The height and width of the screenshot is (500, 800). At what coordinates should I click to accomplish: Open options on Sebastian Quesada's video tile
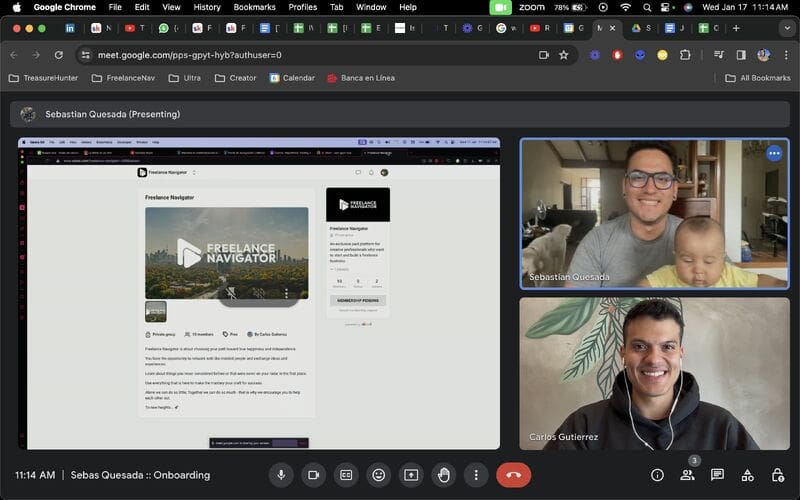point(774,153)
